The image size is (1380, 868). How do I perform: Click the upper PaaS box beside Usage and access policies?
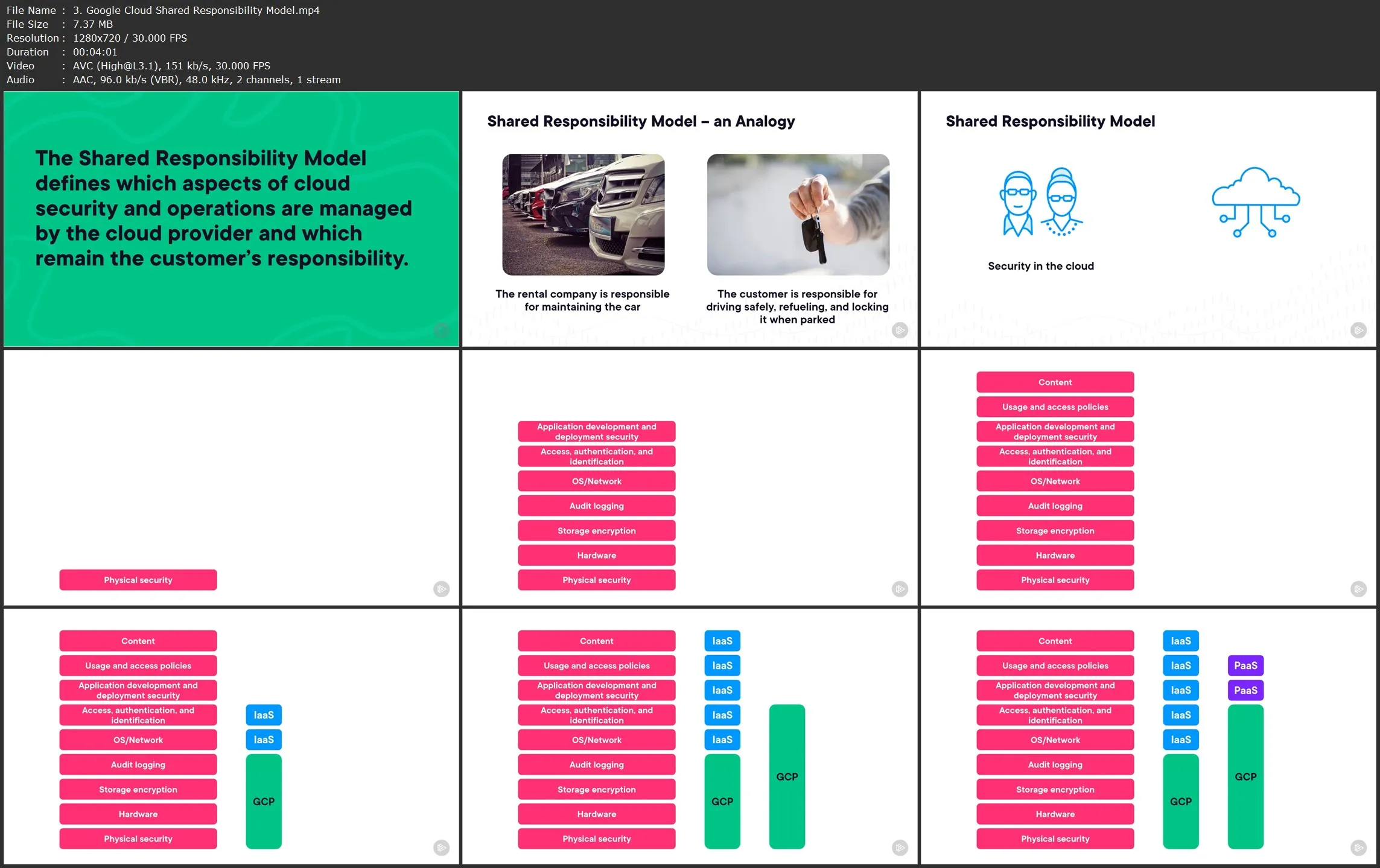(x=1245, y=665)
